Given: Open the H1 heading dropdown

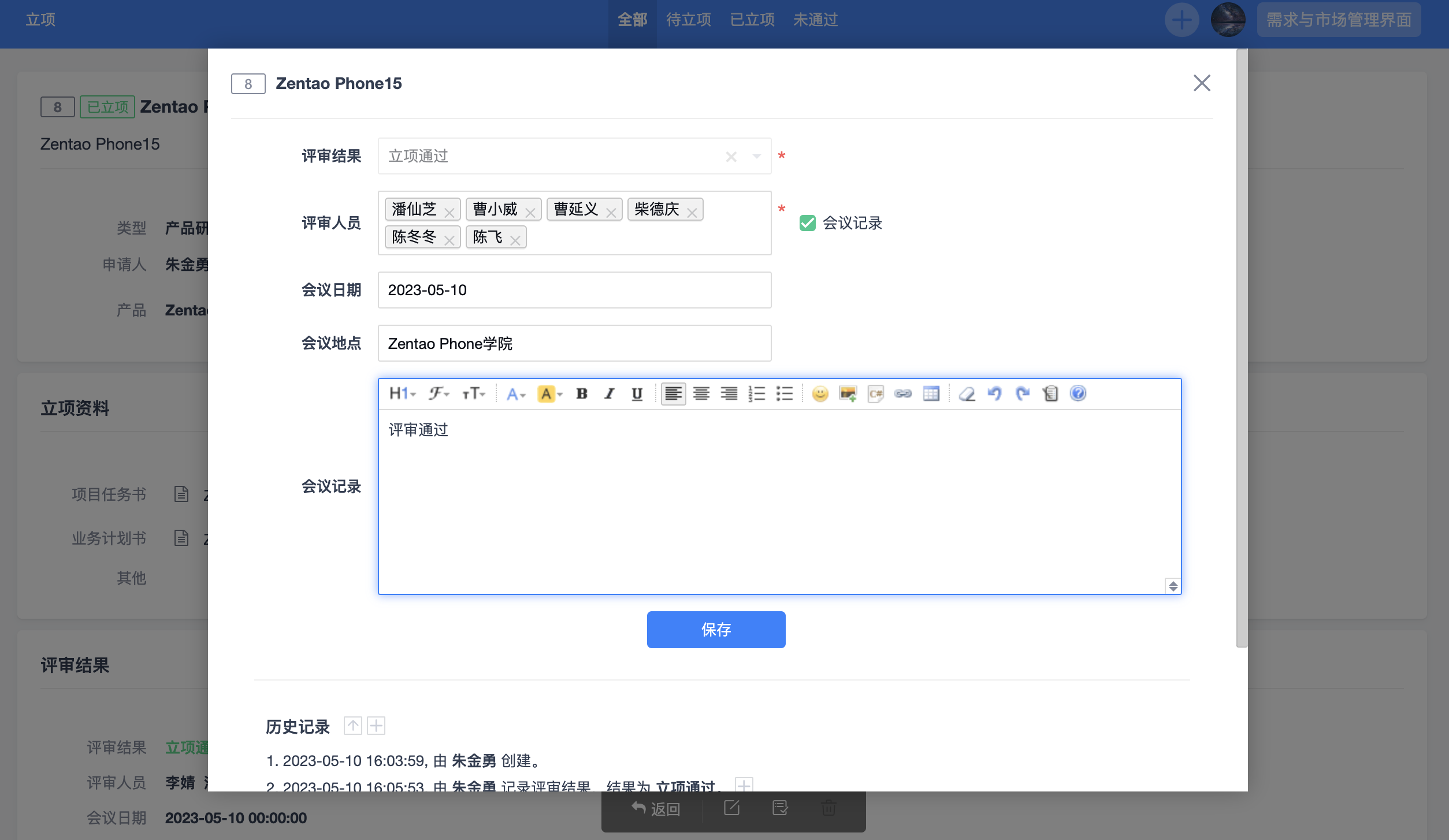Looking at the screenshot, I should pos(402,394).
